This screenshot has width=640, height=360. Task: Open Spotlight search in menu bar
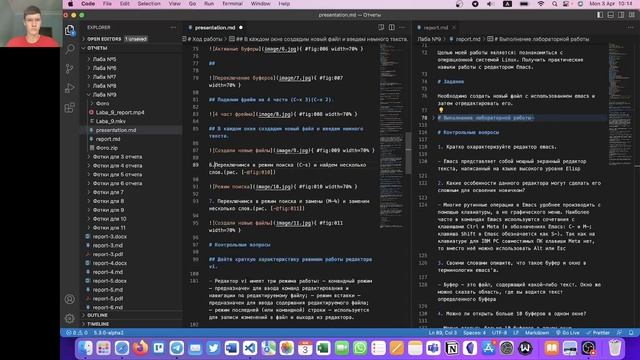point(554,4)
